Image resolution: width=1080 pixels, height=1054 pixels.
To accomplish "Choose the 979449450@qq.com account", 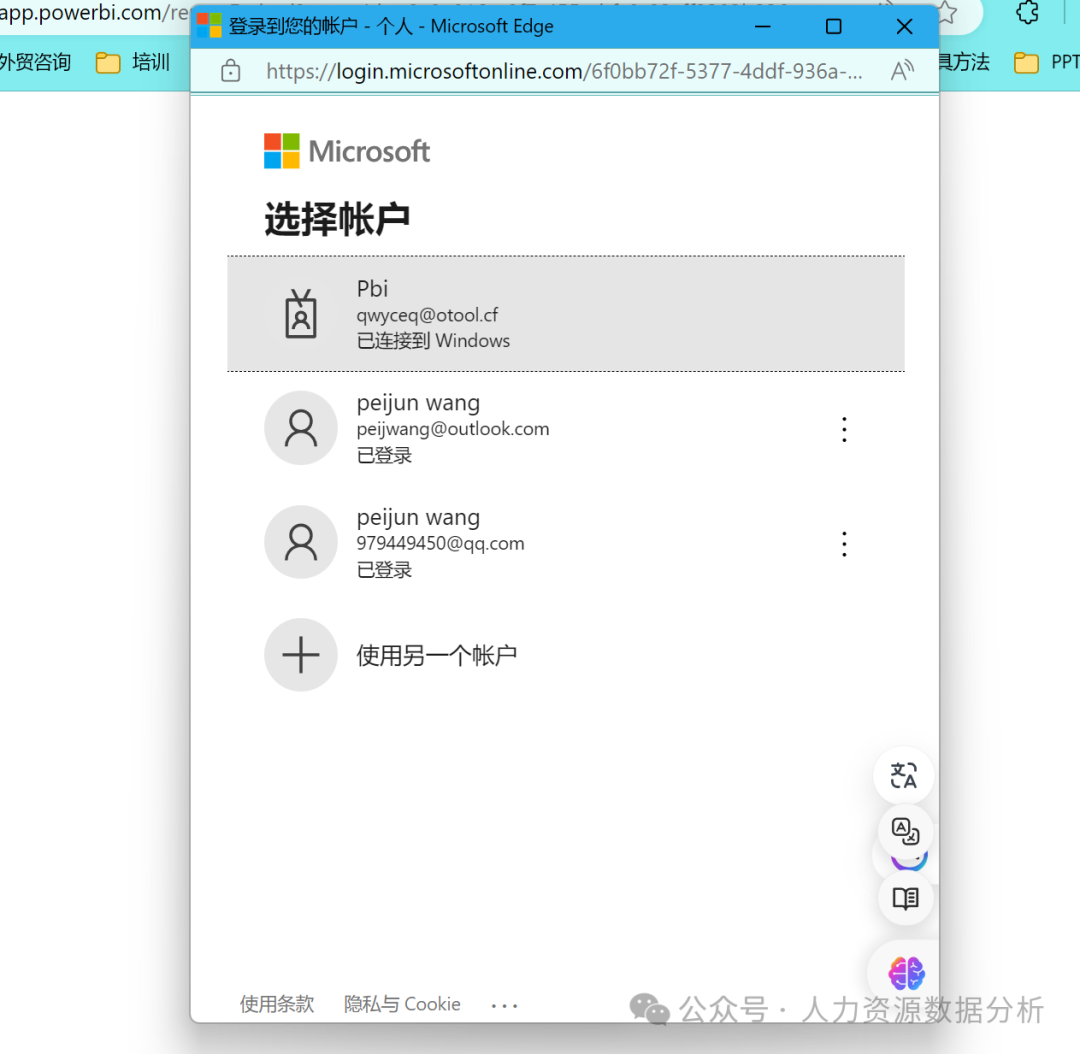I will click(x=565, y=543).
